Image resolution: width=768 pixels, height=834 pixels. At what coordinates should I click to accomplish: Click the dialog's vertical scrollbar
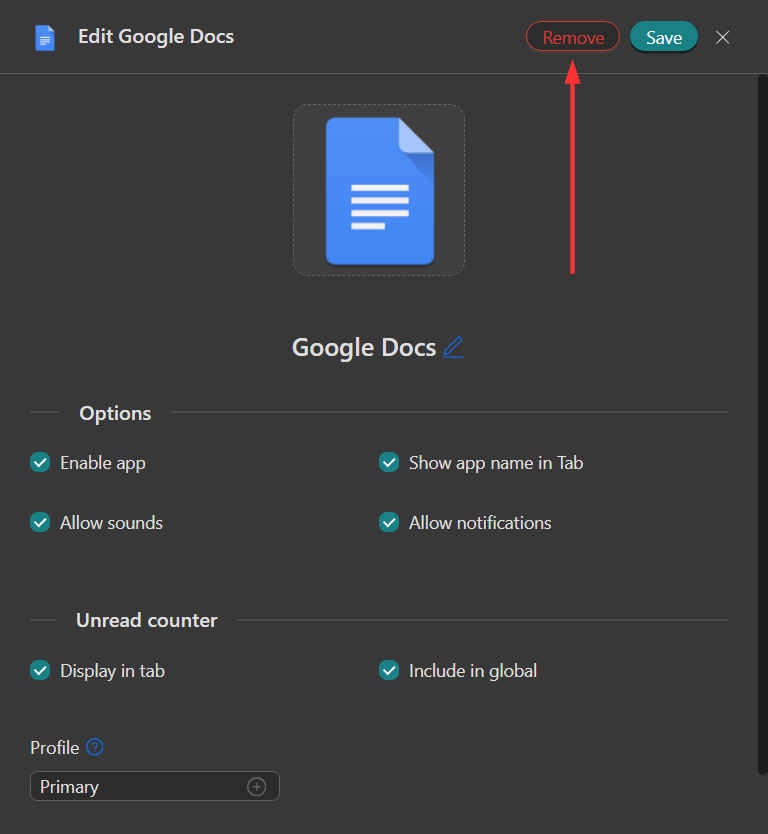763,424
